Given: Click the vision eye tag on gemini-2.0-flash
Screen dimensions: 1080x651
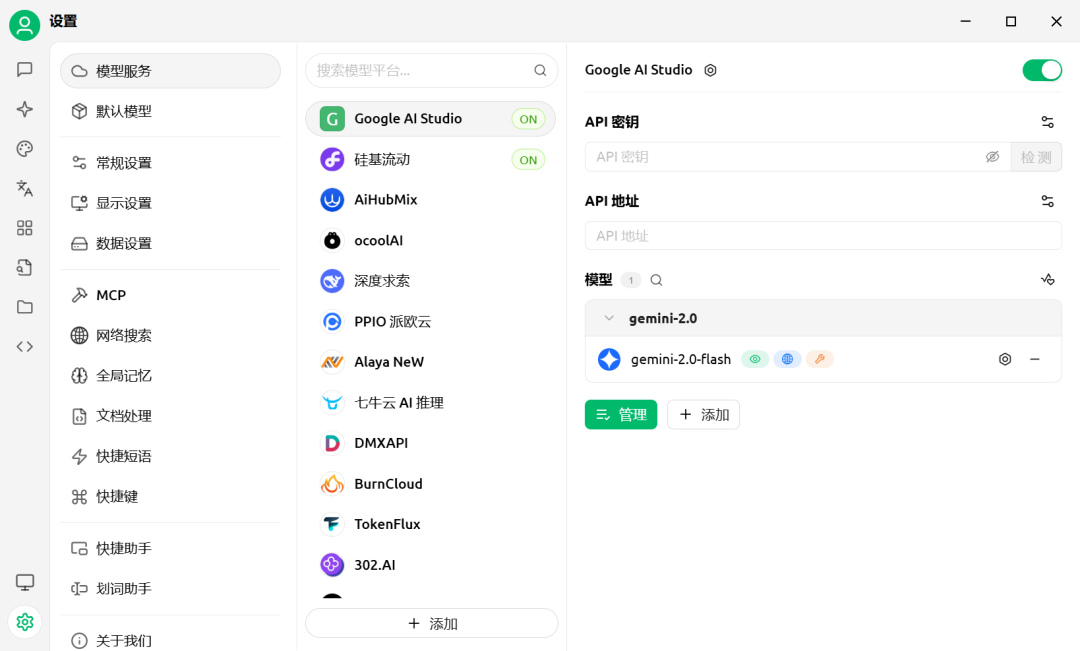Looking at the screenshot, I should (x=755, y=359).
